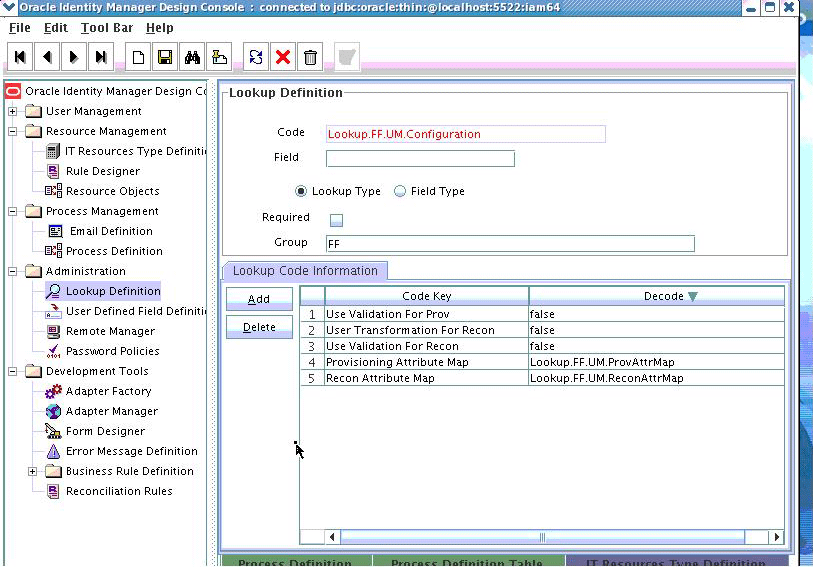The height and width of the screenshot is (567, 813).
Task: Select the Field Type radio button
Action: (400, 191)
